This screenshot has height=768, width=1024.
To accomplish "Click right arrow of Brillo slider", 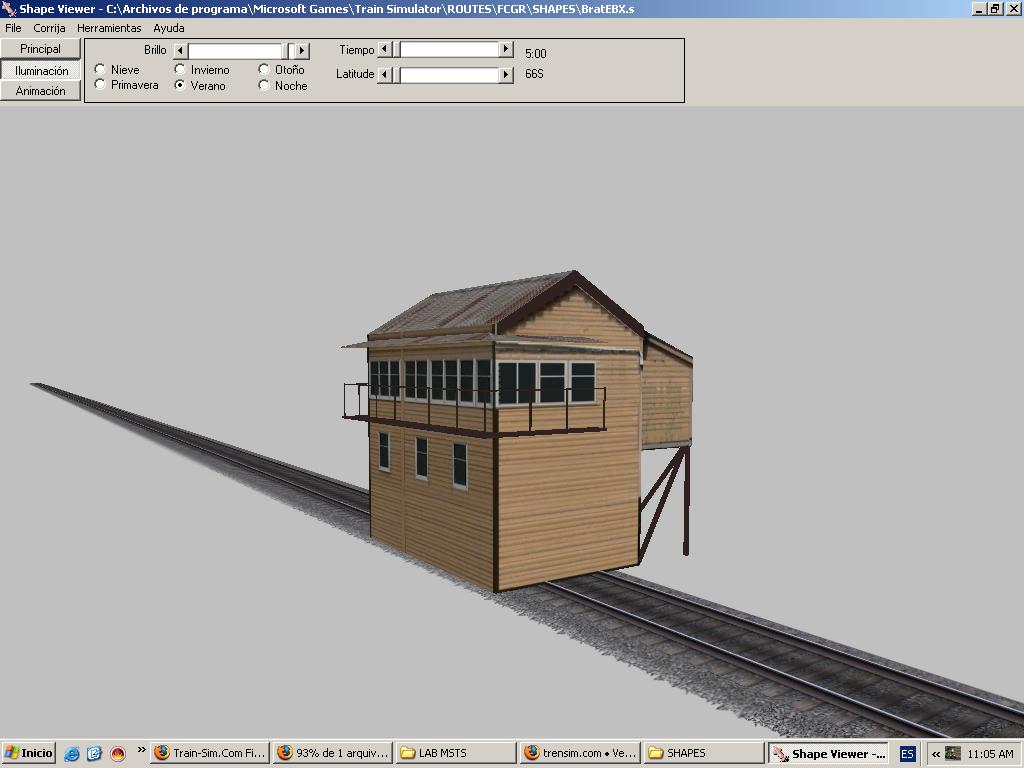I will pos(302,51).
